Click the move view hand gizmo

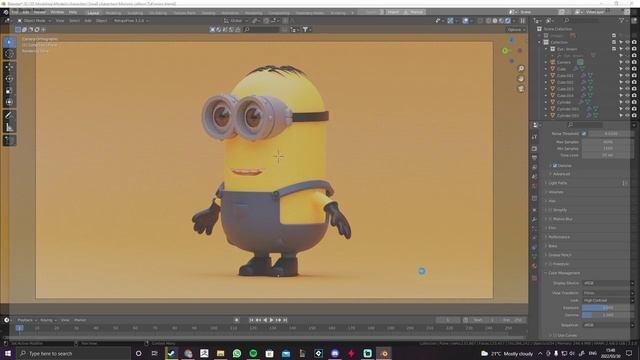pyautogui.click(x=521, y=78)
